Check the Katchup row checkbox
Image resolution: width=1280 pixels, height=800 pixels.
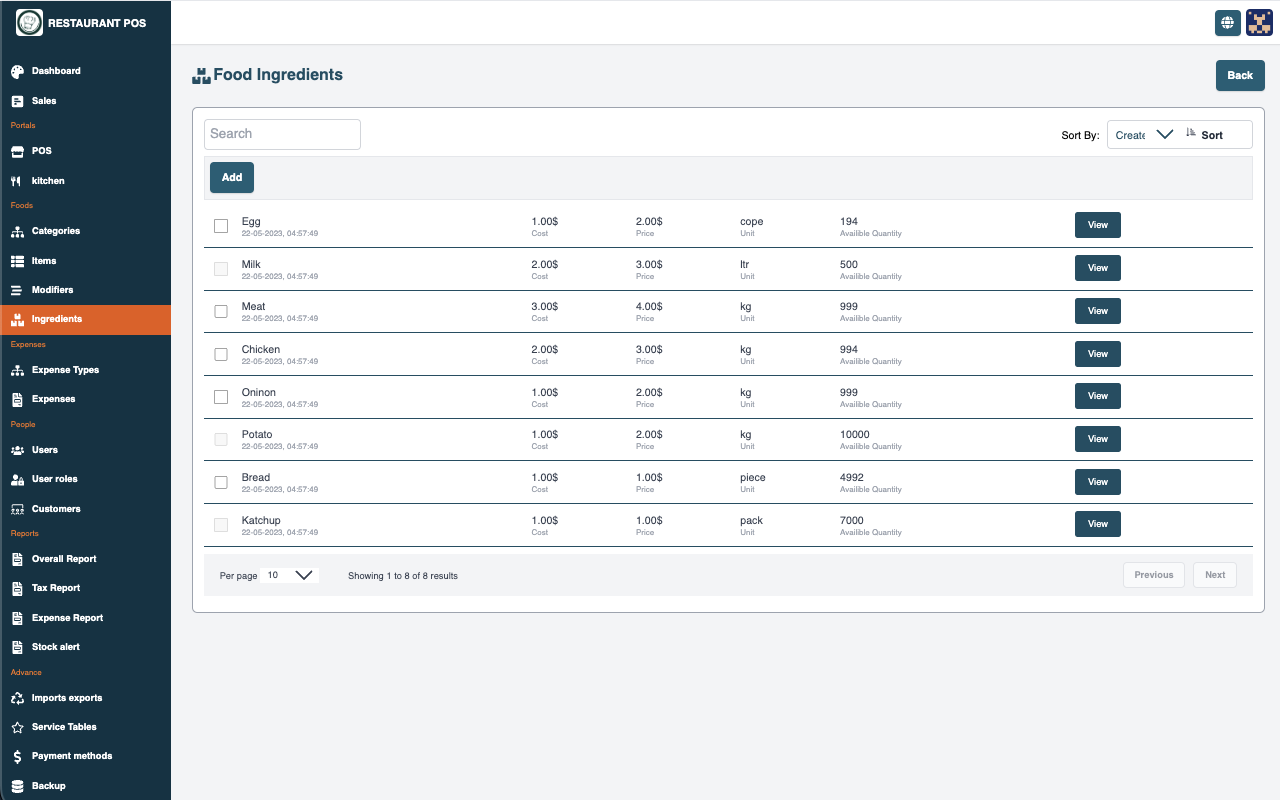[221, 524]
